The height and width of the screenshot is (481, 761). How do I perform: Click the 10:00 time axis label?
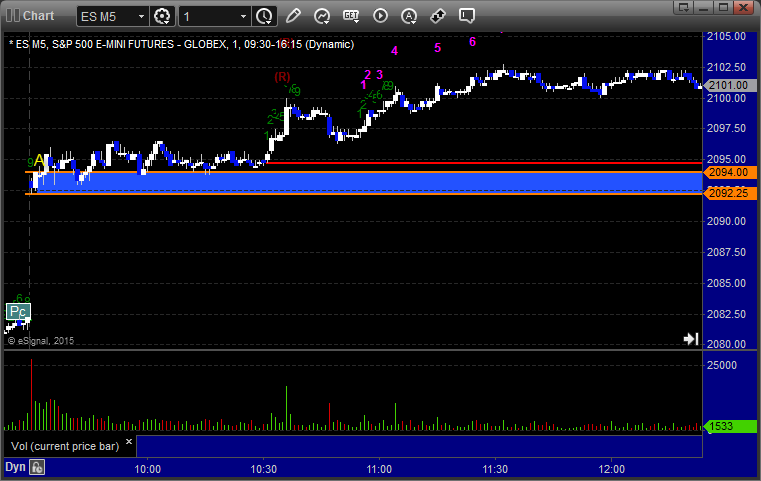pos(148,469)
